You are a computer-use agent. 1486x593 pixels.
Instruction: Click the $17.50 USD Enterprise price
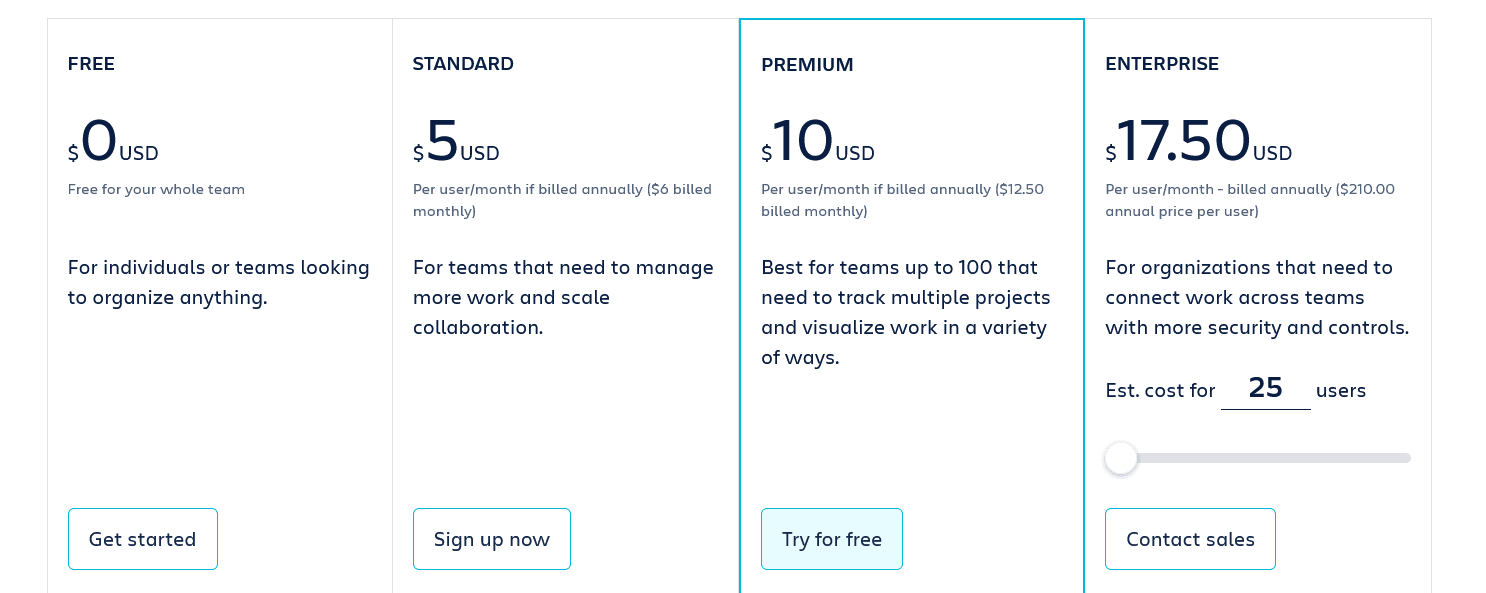point(1198,141)
